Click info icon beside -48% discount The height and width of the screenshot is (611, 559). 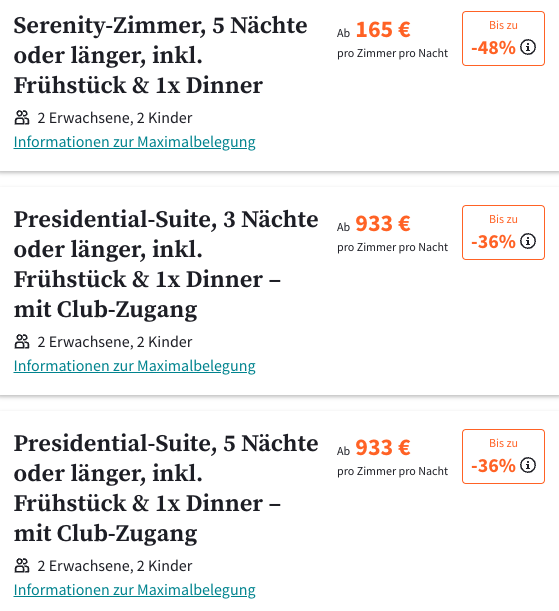528,48
